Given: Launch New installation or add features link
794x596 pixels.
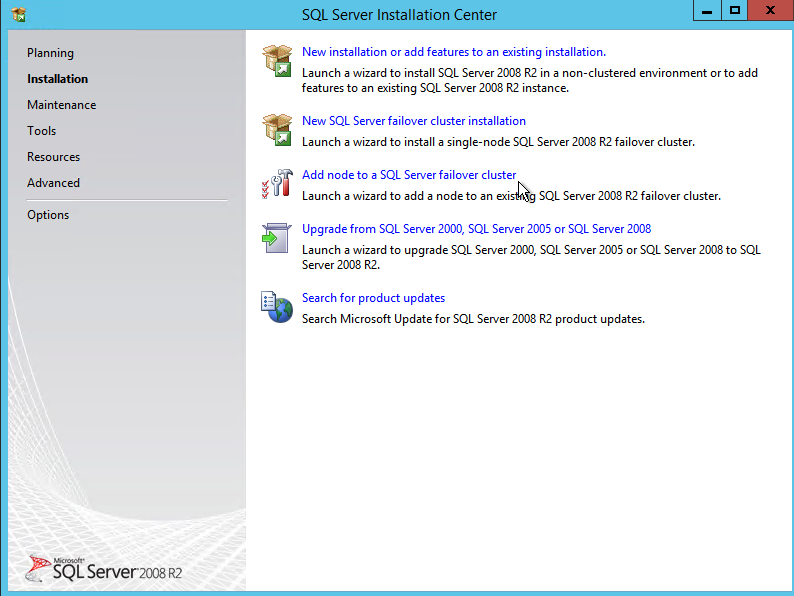Looking at the screenshot, I should 453,52.
